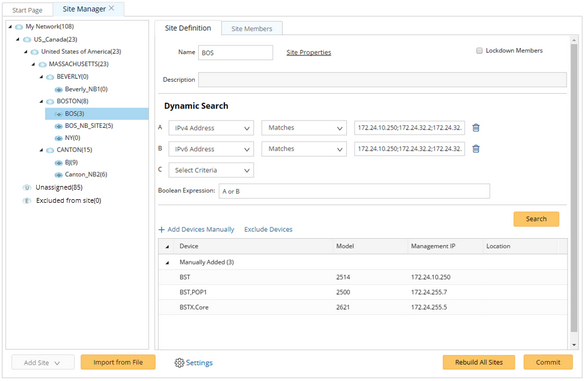Click the BOS_NB_SITE2 site icon

58,126
